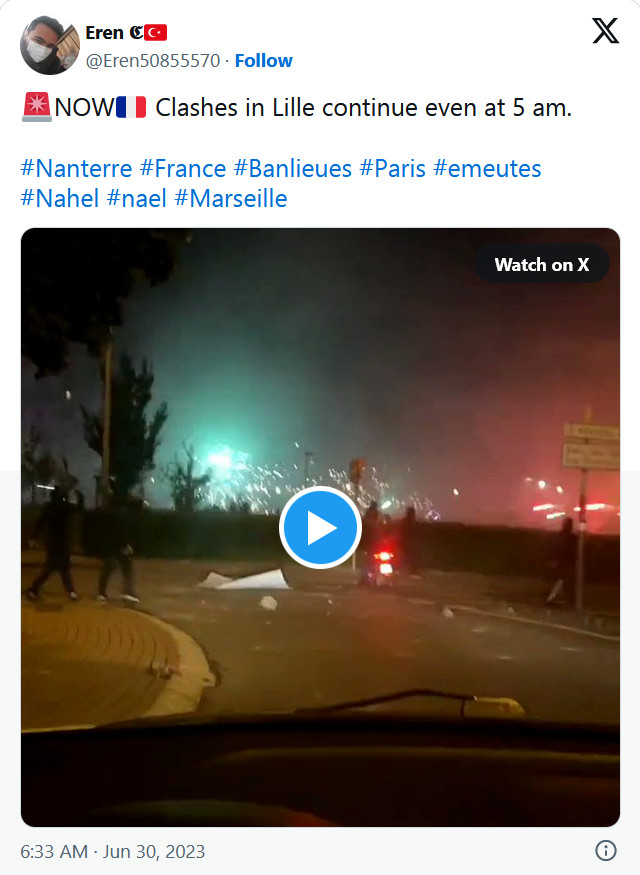Open the #Paris hashtag
This screenshot has height=875, width=640.
[x=393, y=168]
